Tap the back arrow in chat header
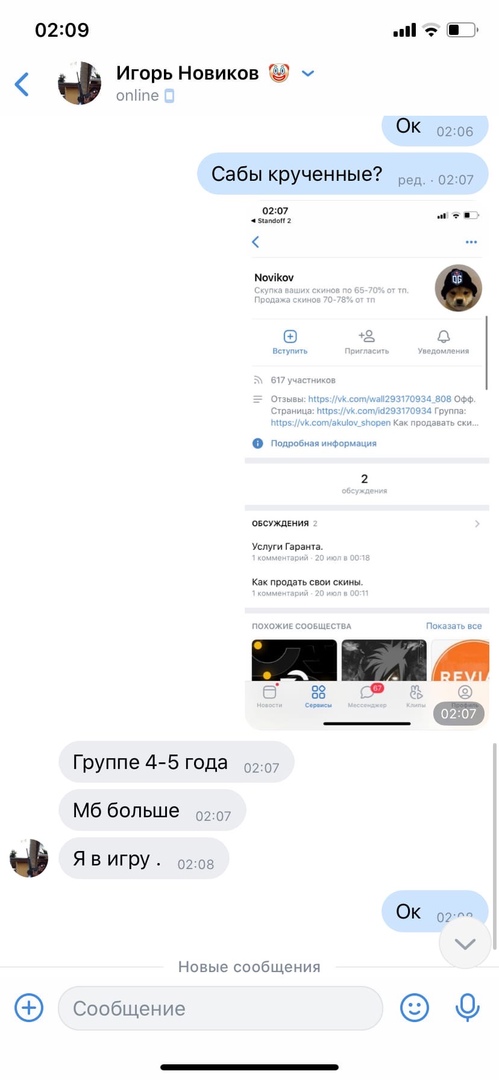This screenshot has width=499, height=1080. (22, 84)
